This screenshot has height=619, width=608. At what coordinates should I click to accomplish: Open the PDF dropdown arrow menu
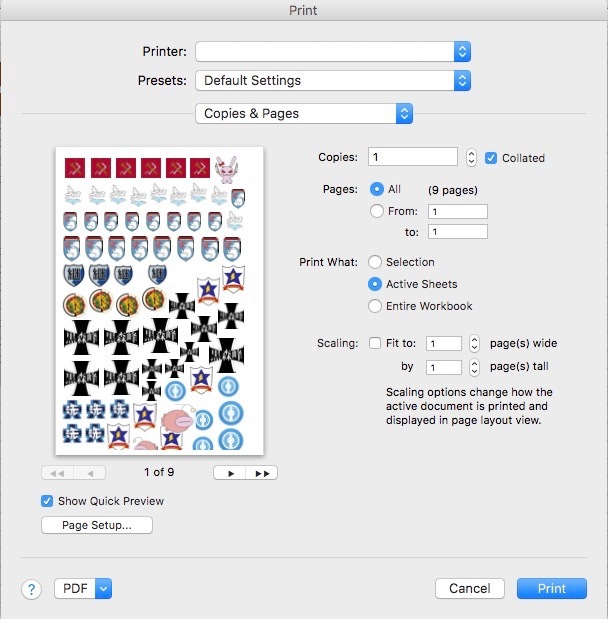[x=103, y=589]
